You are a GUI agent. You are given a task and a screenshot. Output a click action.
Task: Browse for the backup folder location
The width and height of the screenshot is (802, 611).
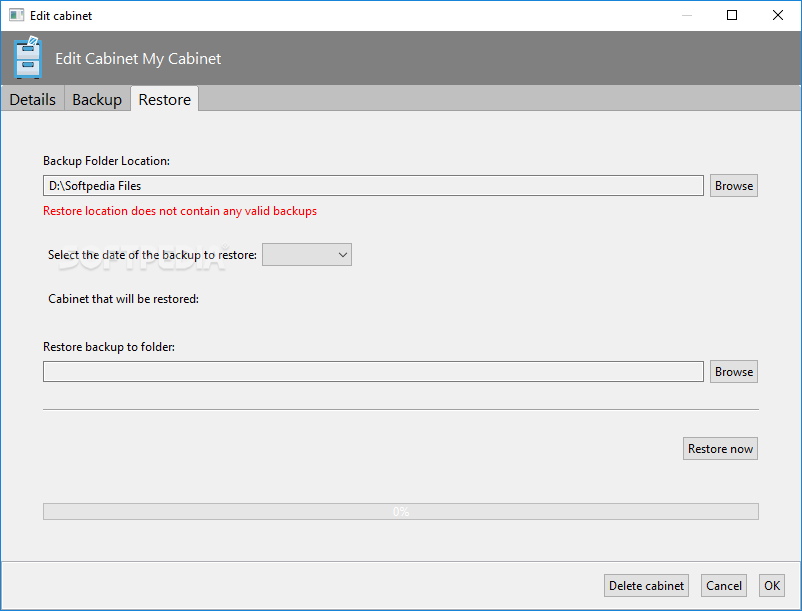[733, 186]
